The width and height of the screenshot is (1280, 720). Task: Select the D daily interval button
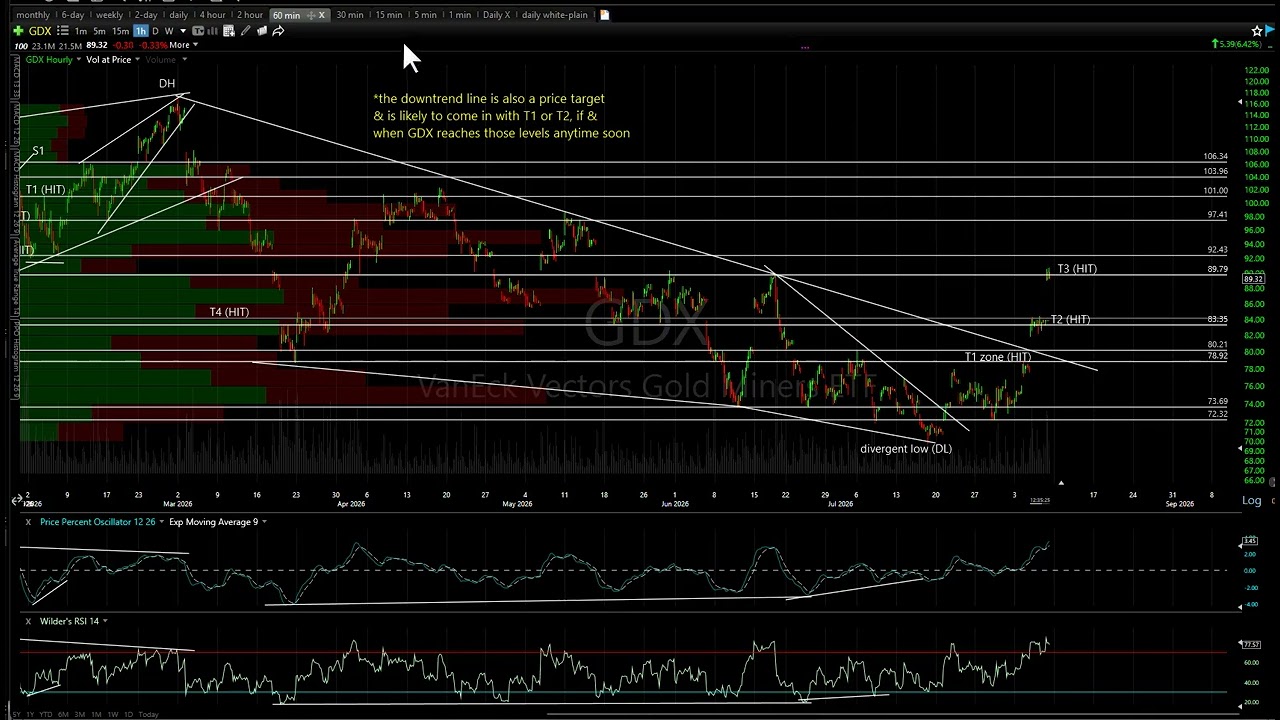[155, 31]
